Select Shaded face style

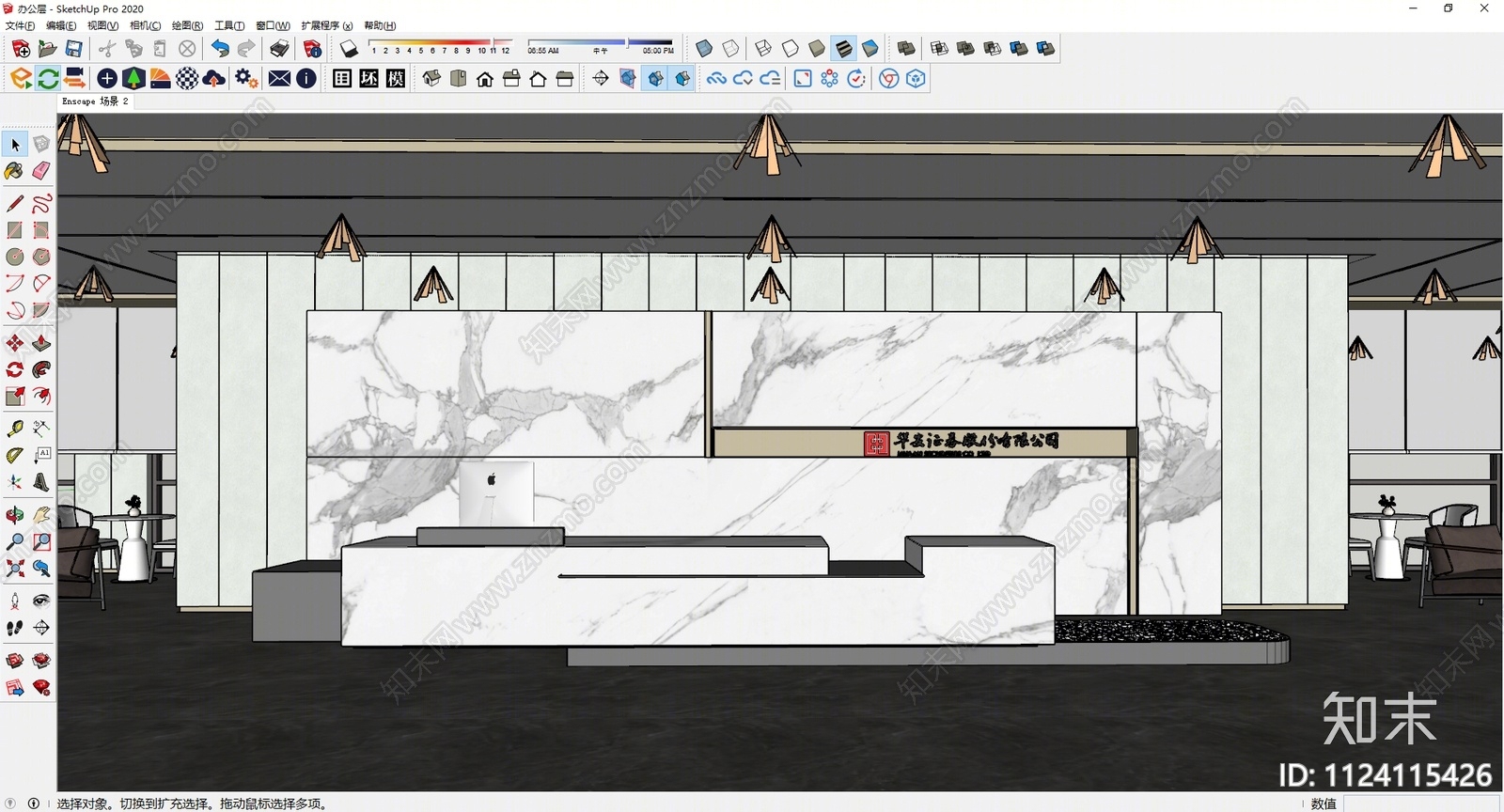(817, 49)
